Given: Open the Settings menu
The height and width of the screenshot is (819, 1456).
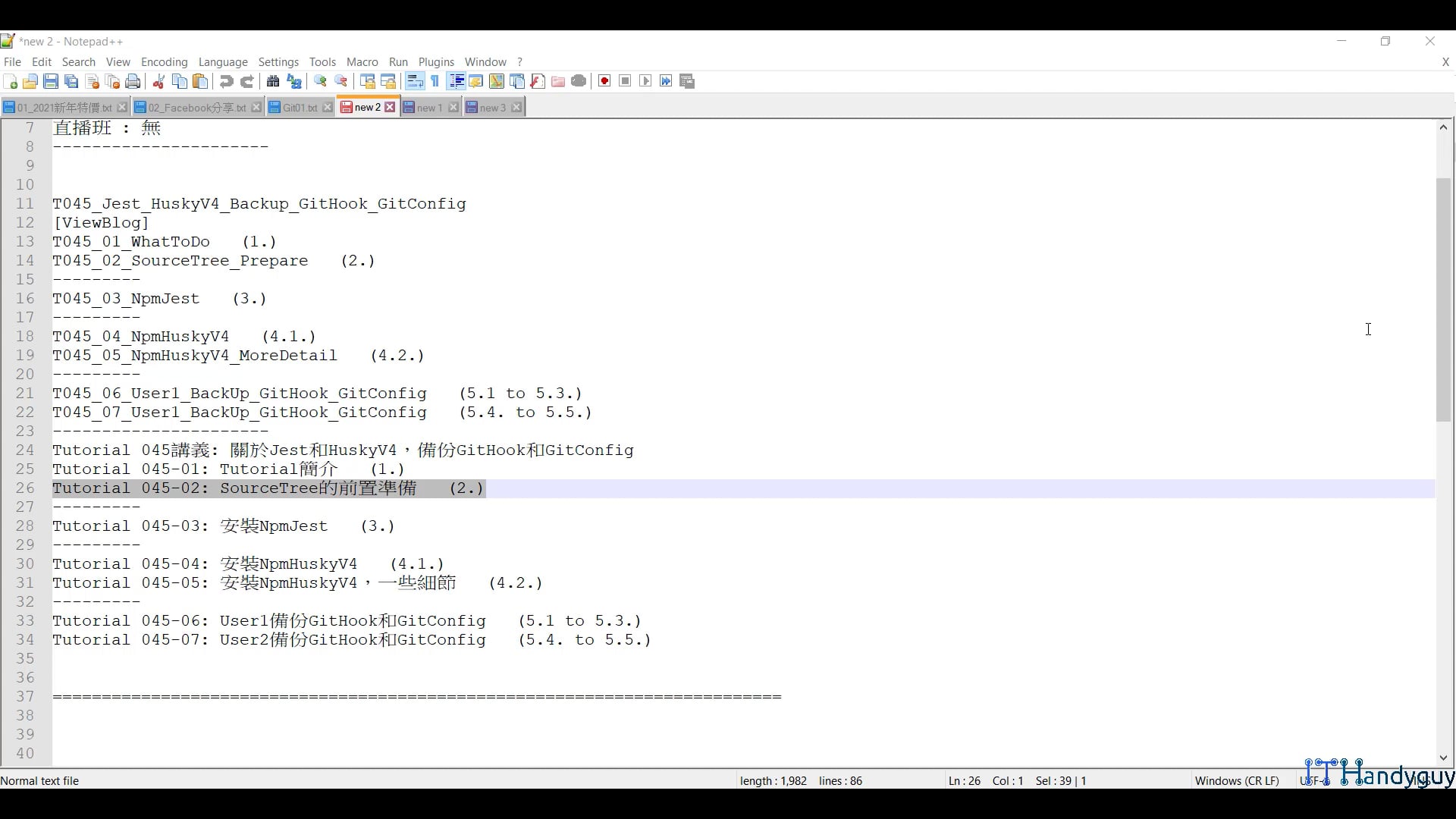Looking at the screenshot, I should click(278, 61).
